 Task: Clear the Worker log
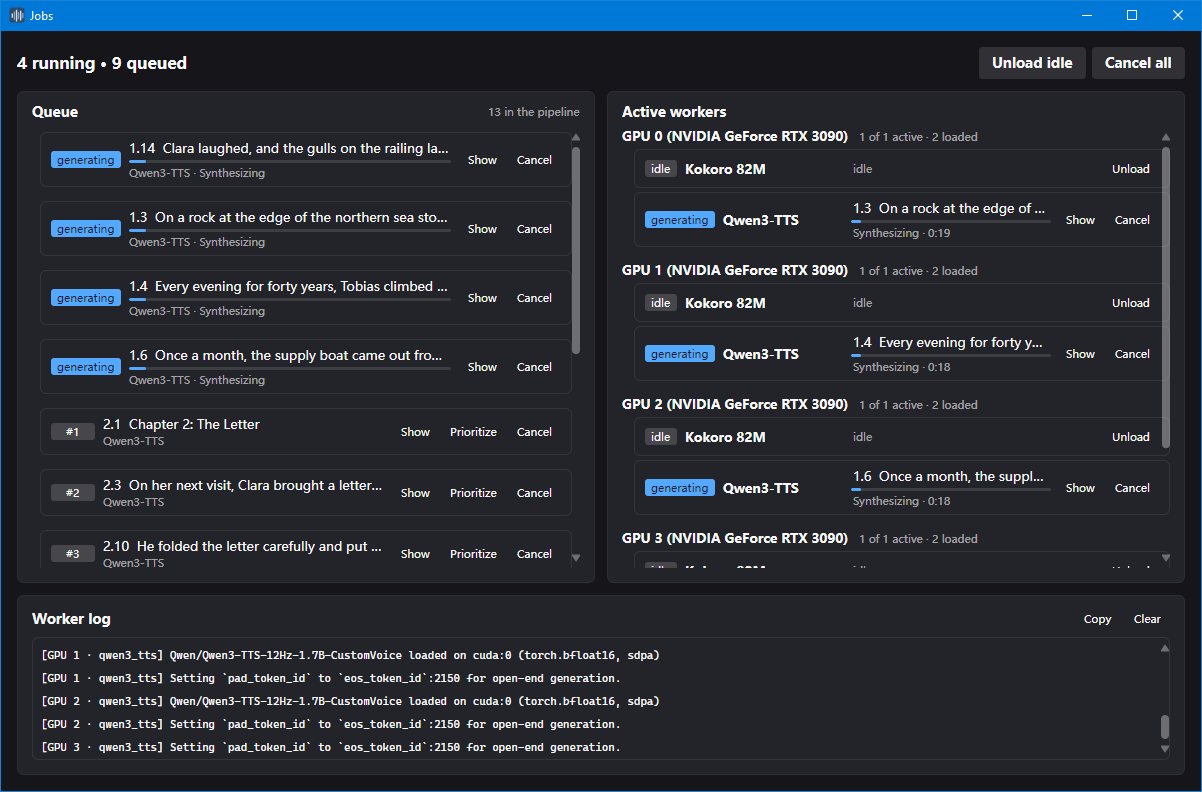pos(1147,619)
